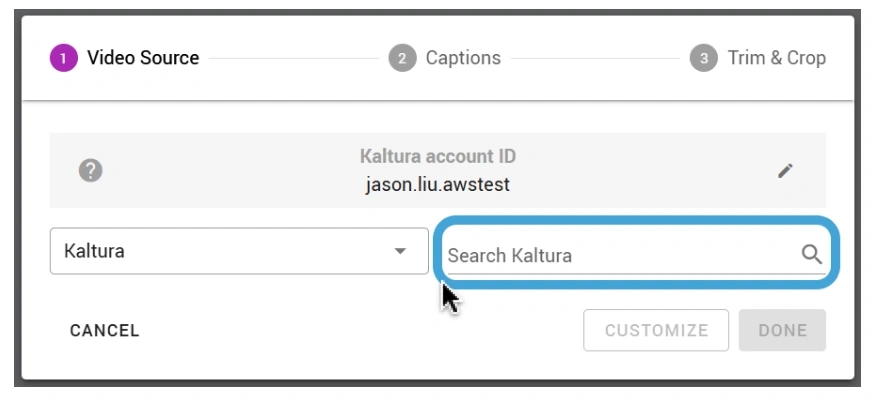Click the jason.liu.awstest account text
Screen dimensions: 871x401
click(x=438, y=184)
